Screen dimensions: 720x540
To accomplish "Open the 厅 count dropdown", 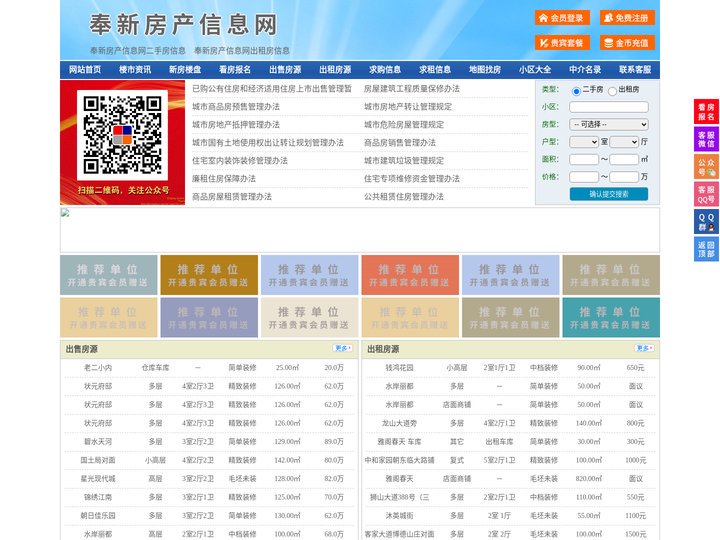I will (624, 142).
